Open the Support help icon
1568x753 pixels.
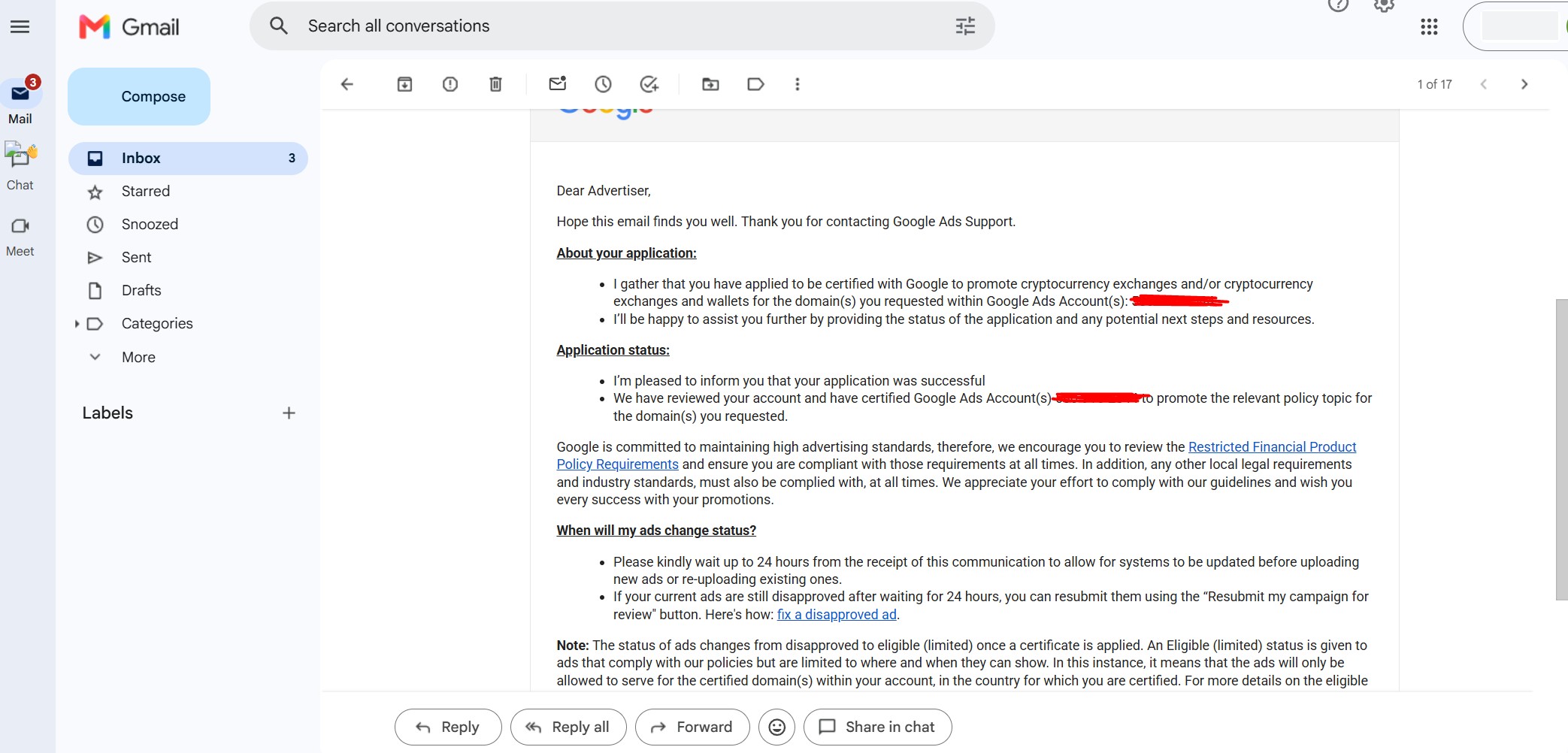point(1338,5)
